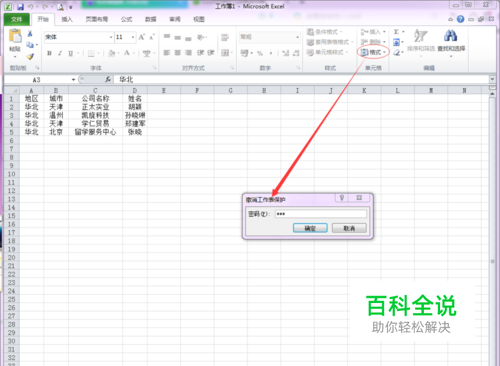Apply Percent style format

260,53
